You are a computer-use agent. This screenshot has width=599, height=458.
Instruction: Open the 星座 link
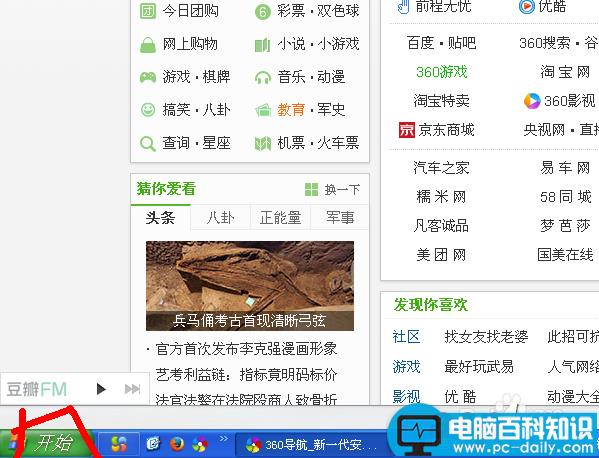coord(216,143)
